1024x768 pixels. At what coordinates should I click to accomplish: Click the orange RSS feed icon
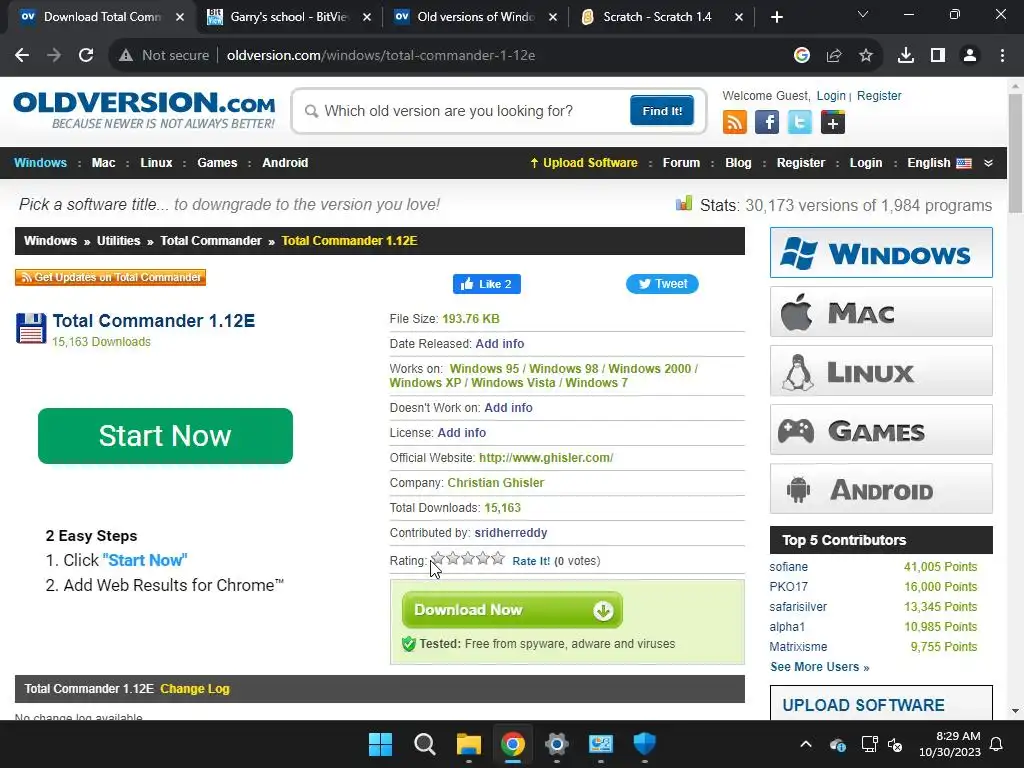(x=735, y=122)
